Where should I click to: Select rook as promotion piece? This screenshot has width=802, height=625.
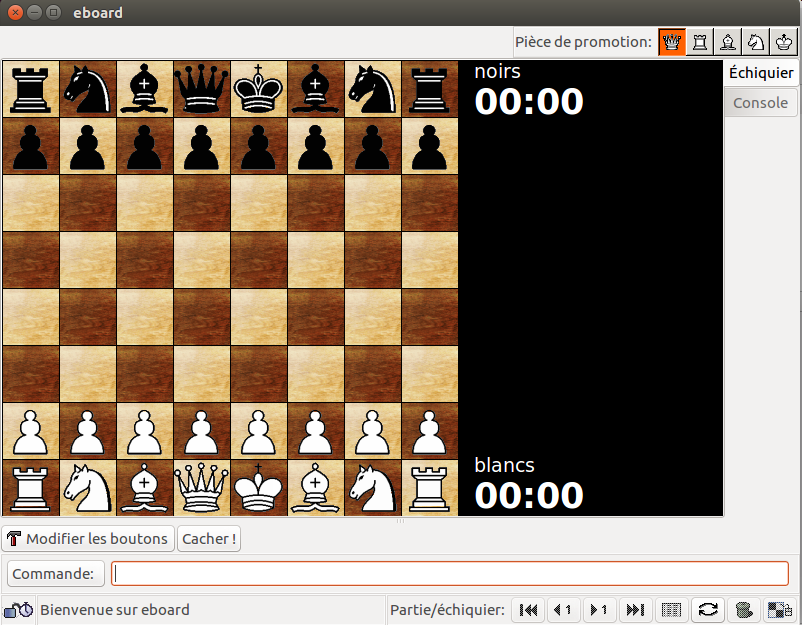pos(700,42)
